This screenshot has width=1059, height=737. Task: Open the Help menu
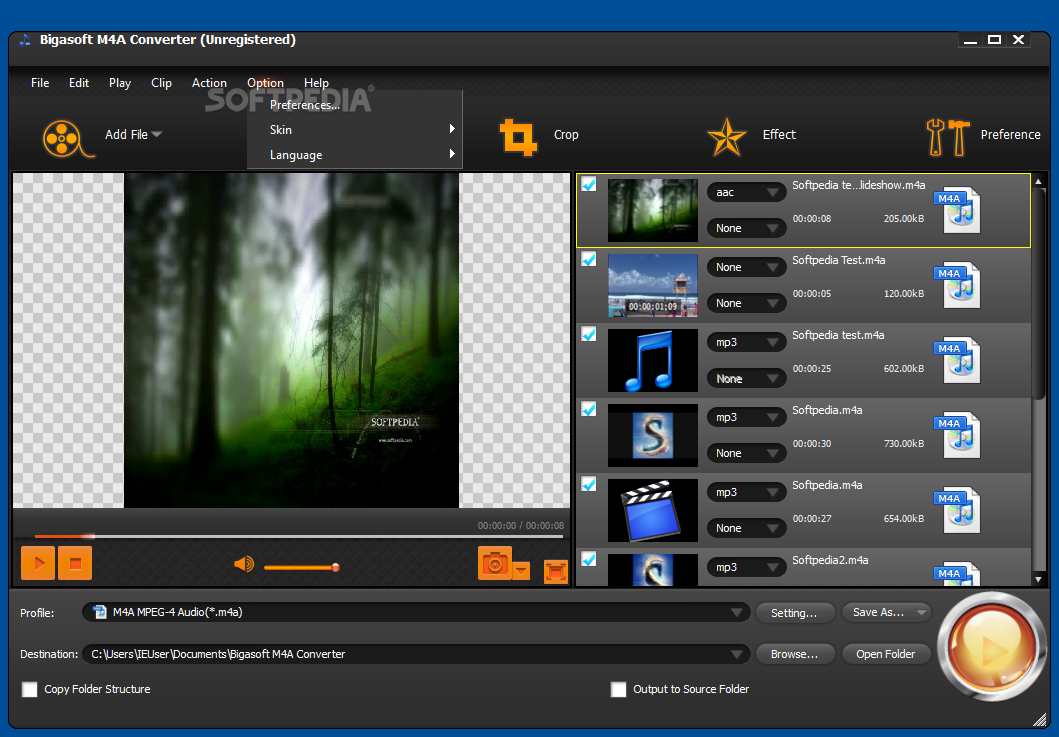point(316,82)
